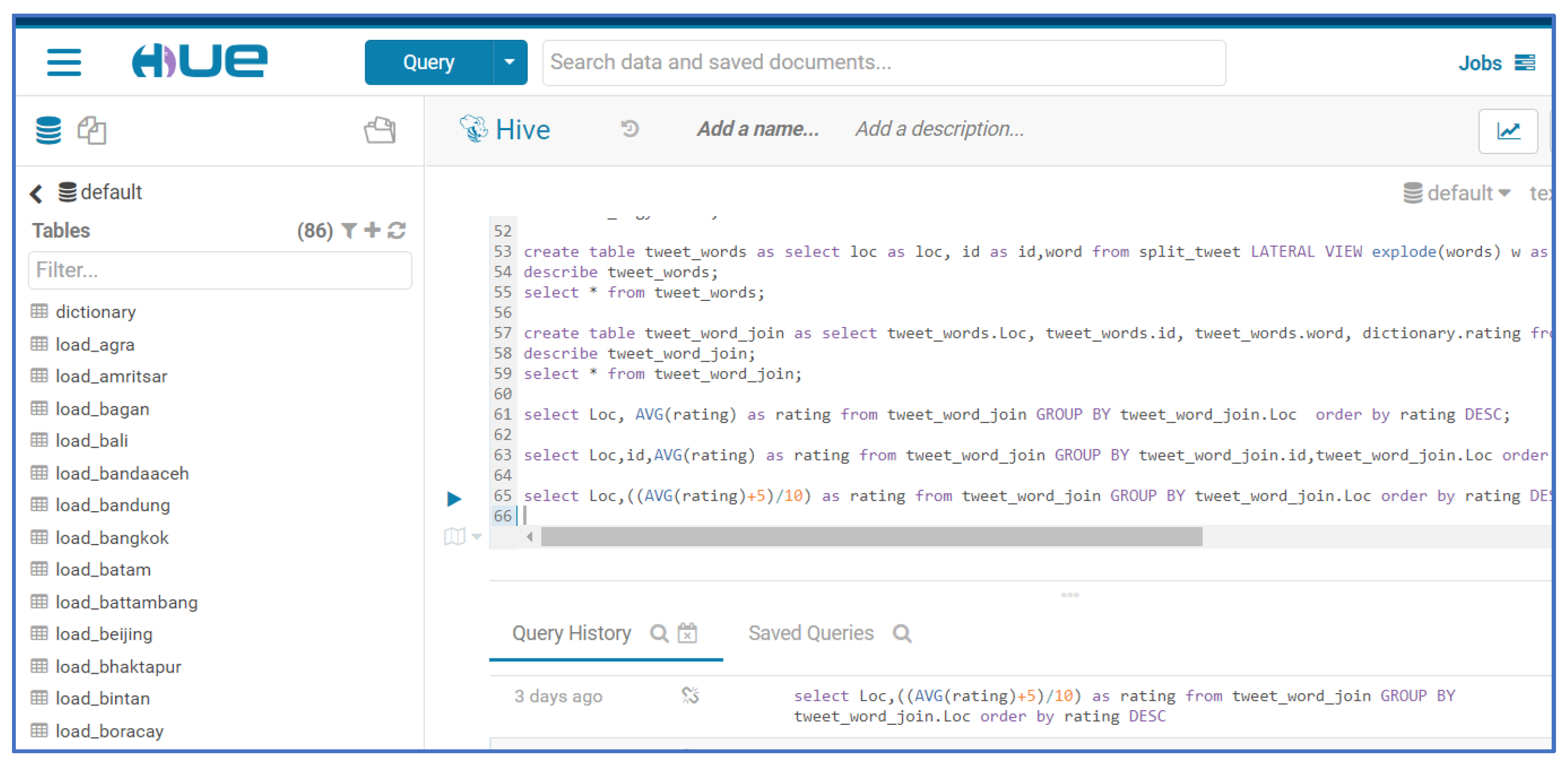Go back from default database
Image resolution: width=1568 pixels, height=769 pixels.
point(36,193)
